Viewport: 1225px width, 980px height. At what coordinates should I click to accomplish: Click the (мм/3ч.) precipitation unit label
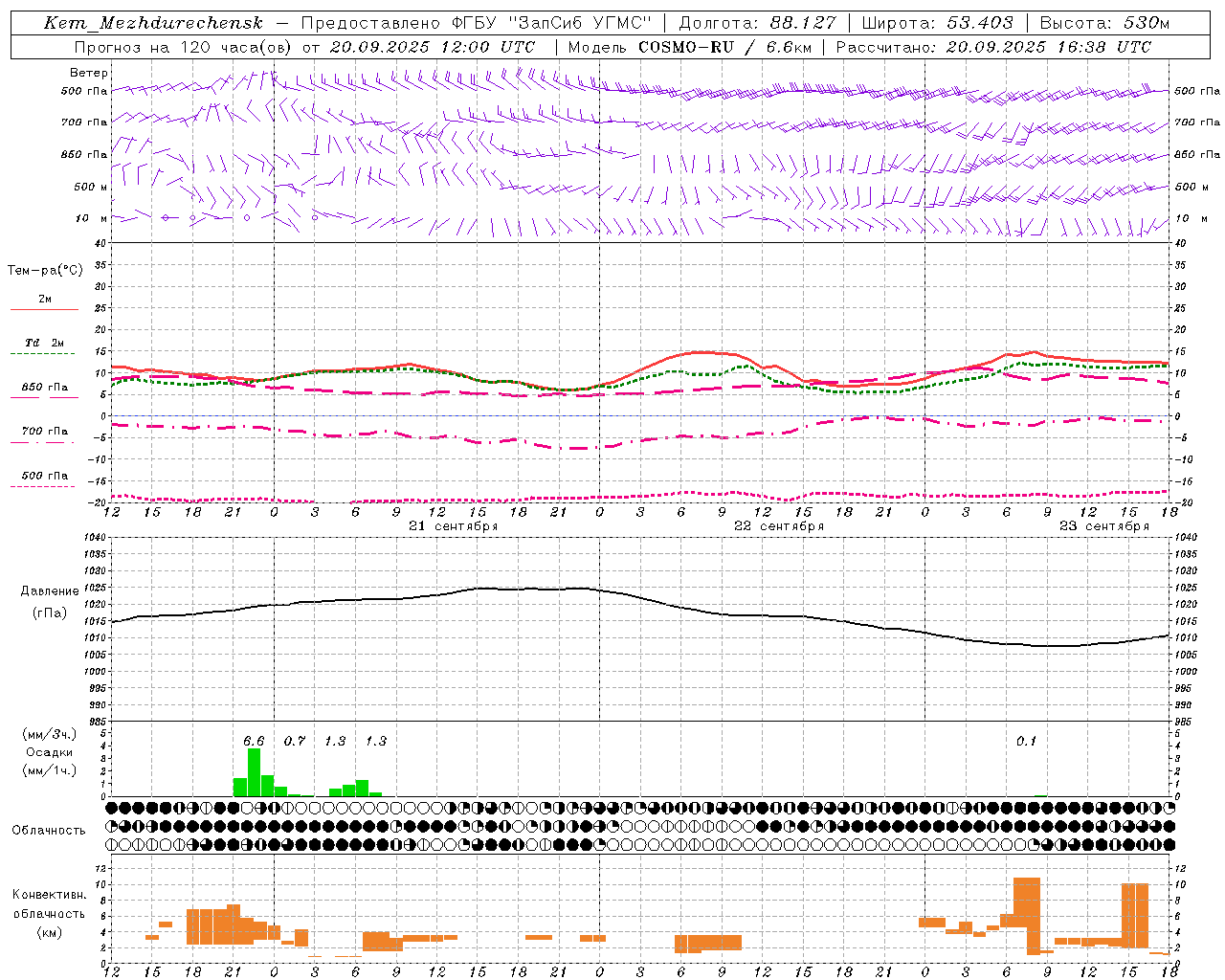coord(50,735)
